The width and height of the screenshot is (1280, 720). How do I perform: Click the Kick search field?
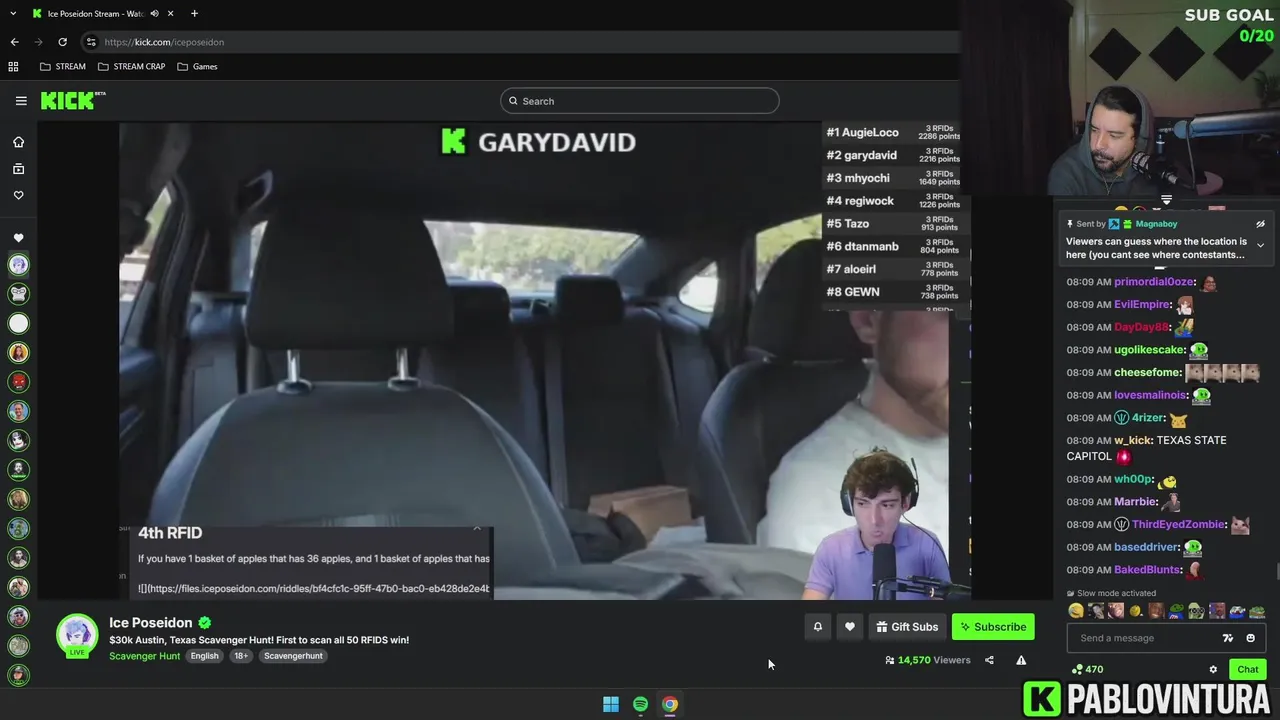(640, 101)
